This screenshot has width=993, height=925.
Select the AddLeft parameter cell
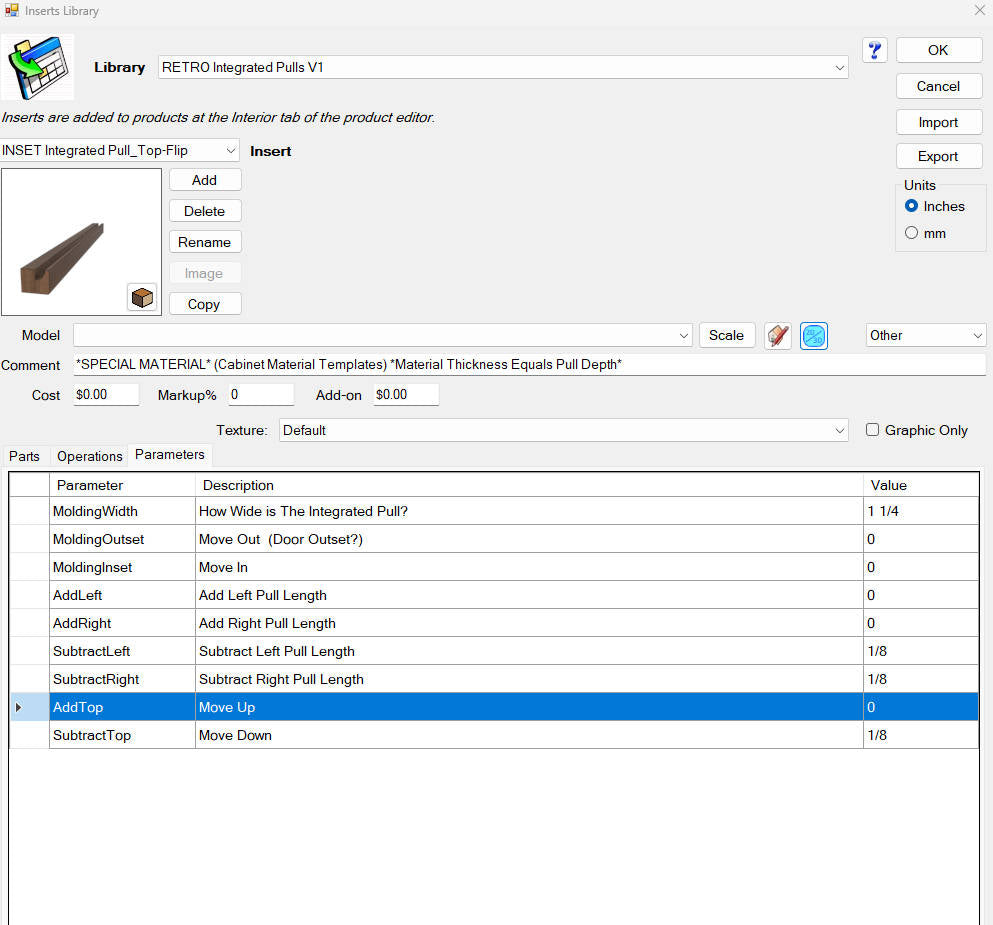point(122,595)
